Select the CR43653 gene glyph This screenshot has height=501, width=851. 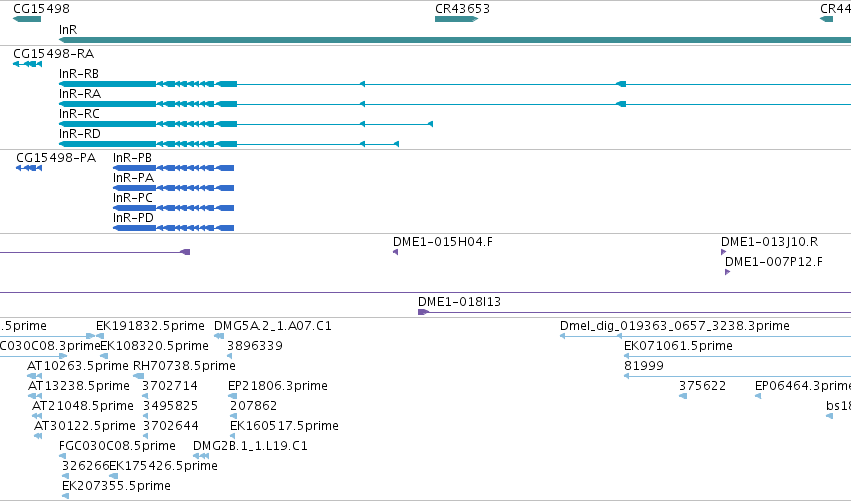(x=456, y=19)
